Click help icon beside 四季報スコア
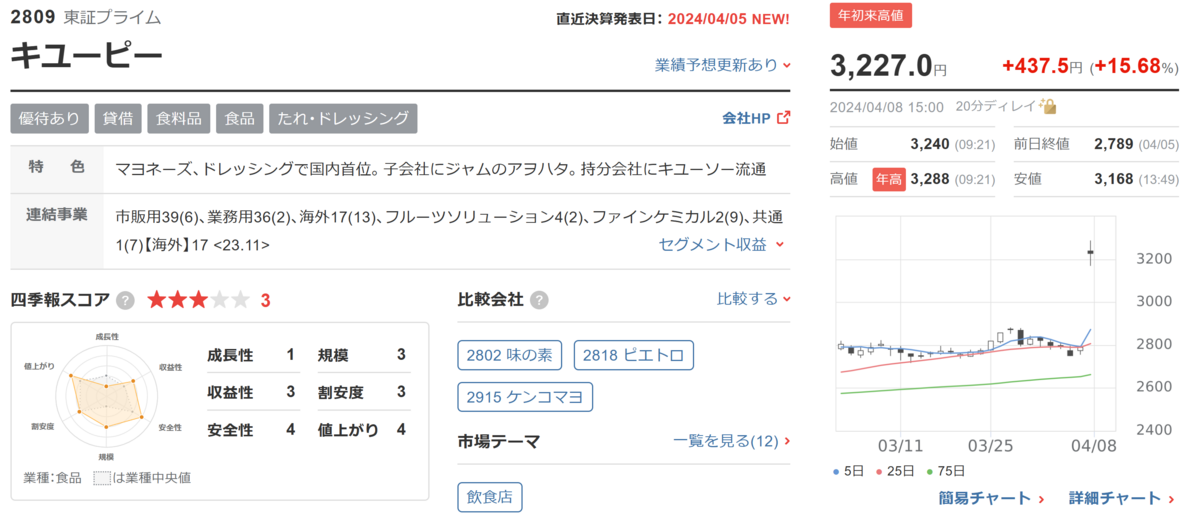The height and width of the screenshot is (519, 1200). [125, 300]
